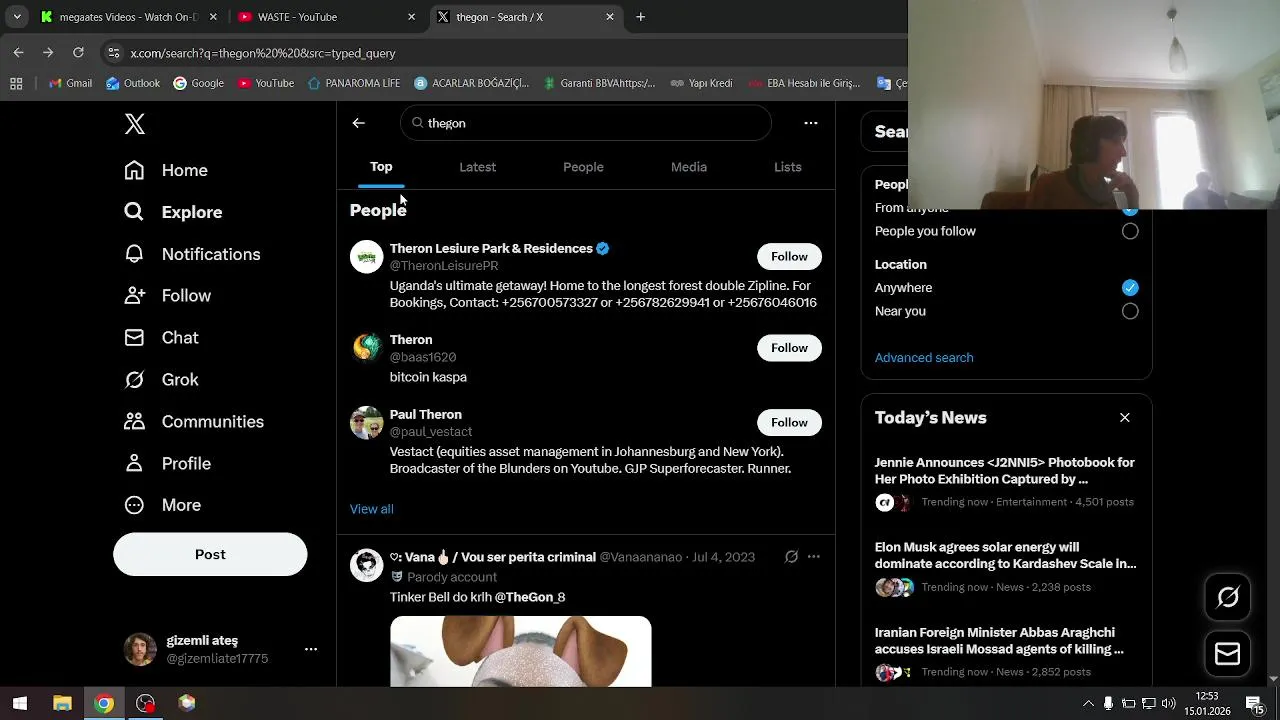1280x720 pixels.
Task: Open the post image thumbnail
Action: coord(520,651)
